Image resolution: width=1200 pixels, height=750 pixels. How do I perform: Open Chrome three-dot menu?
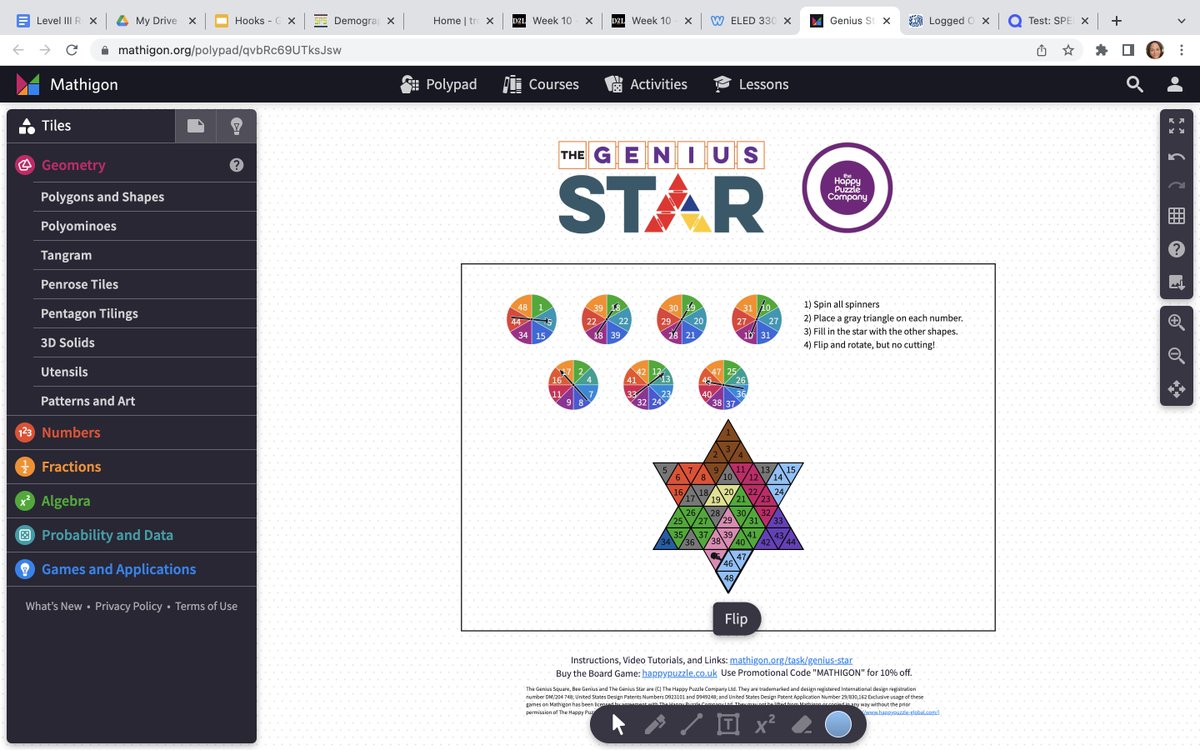[1182, 50]
